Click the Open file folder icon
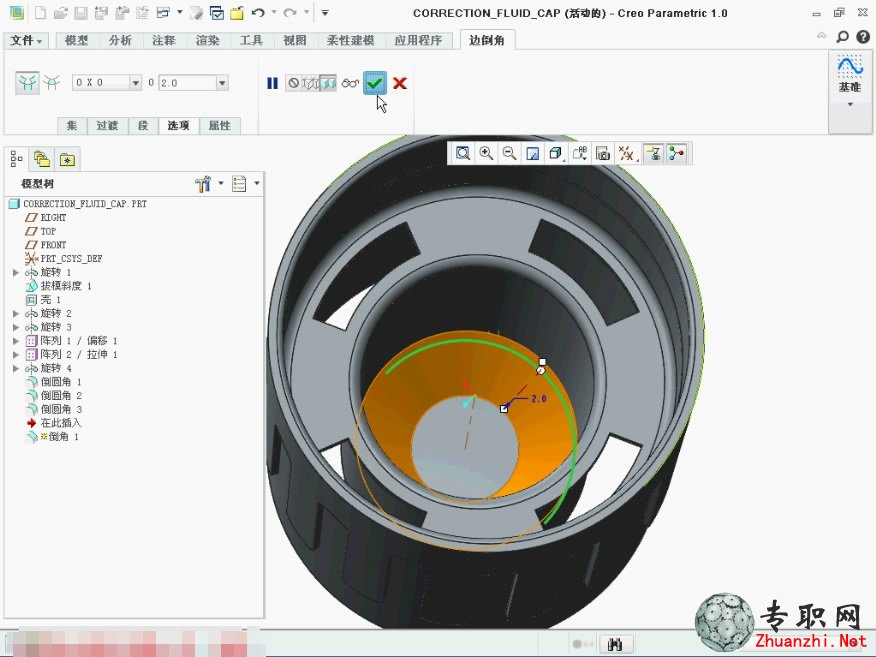This screenshot has width=876, height=657. pyautogui.click(x=60, y=13)
